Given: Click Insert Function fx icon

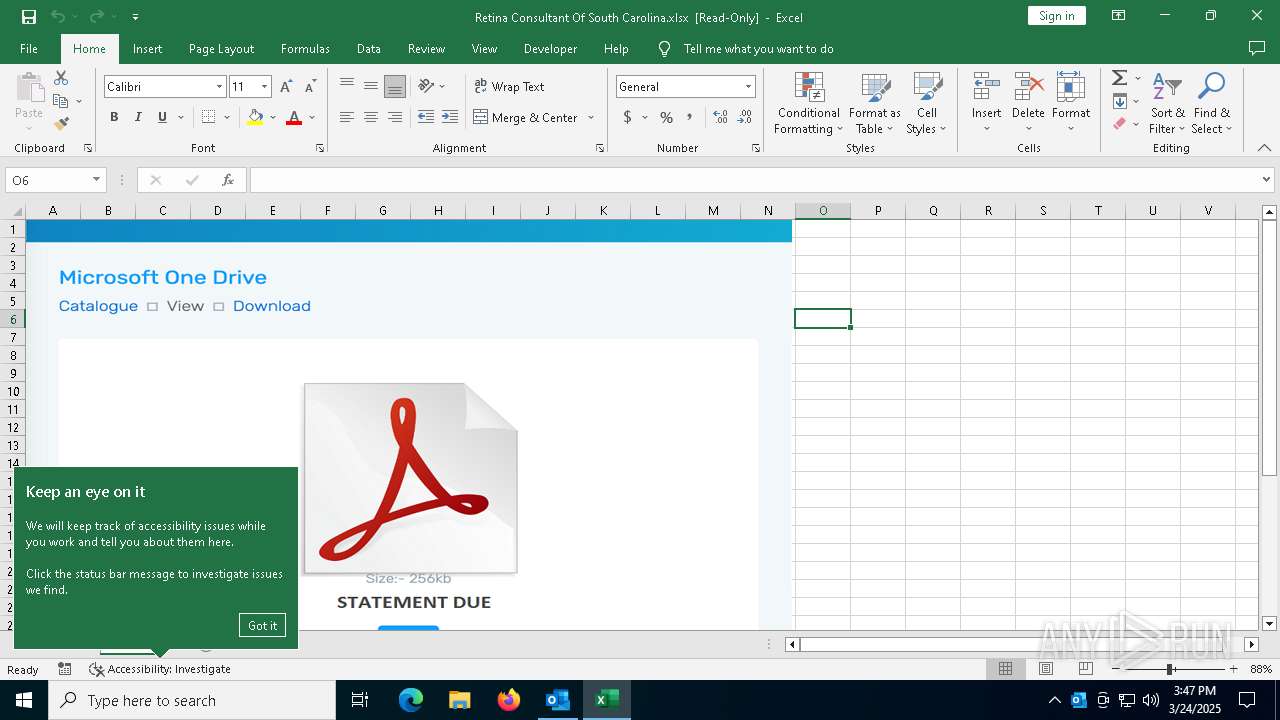Looking at the screenshot, I should pos(228,180).
